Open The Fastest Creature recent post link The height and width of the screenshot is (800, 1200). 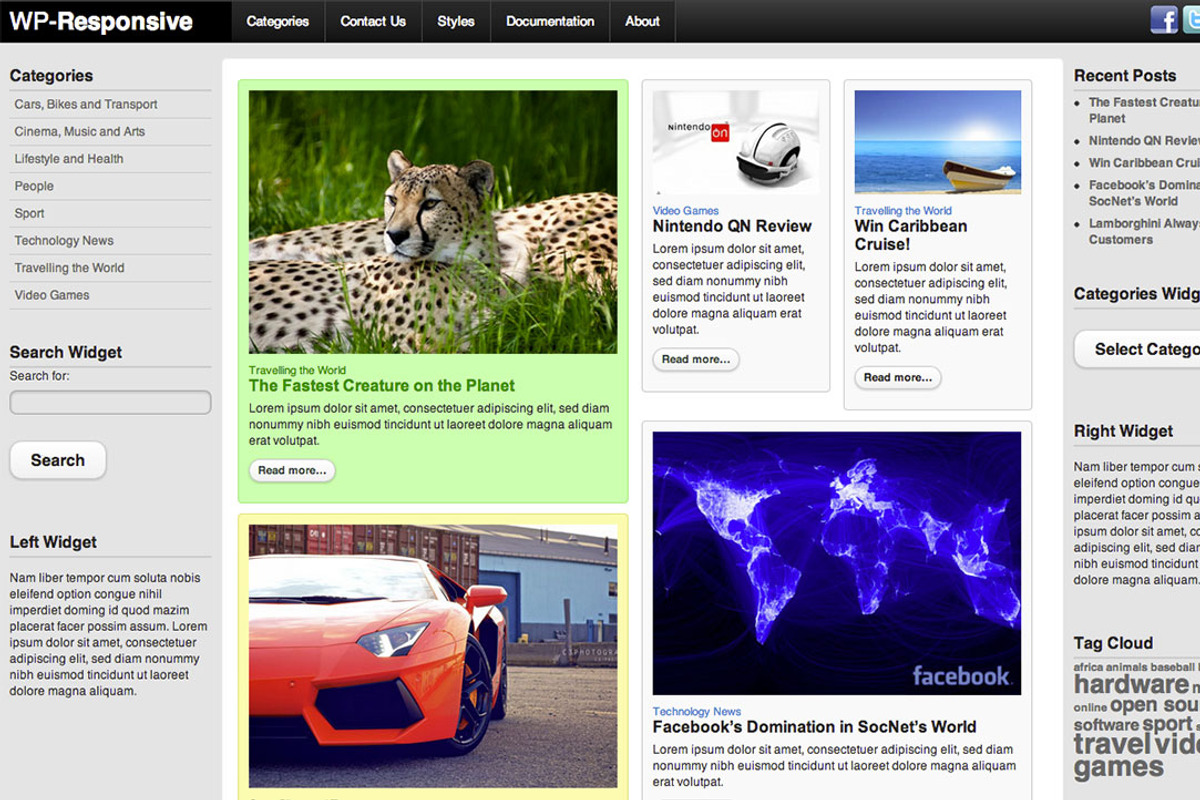[1144, 110]
